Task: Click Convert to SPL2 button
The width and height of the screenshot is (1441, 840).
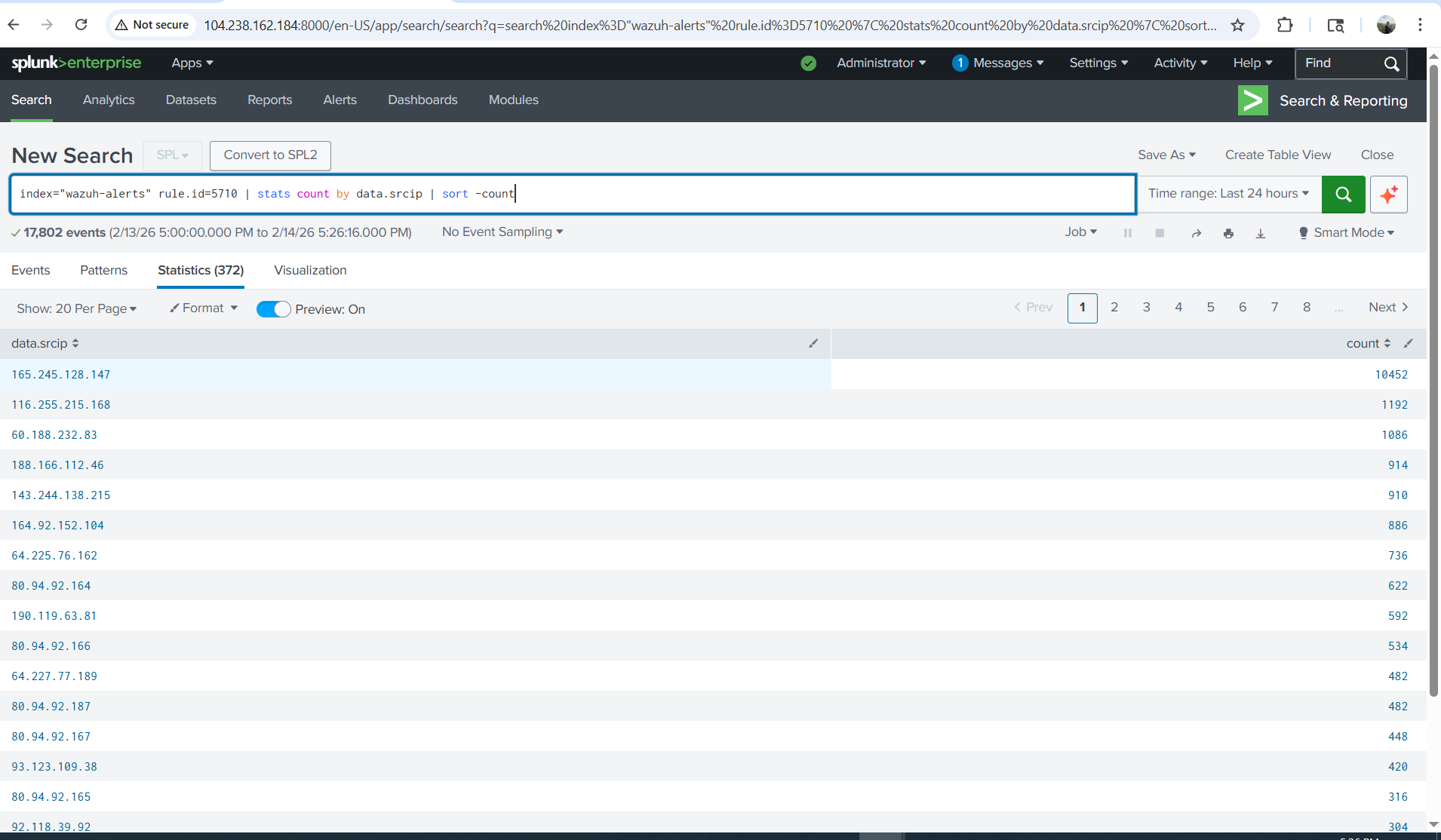Action: (270, 155)
